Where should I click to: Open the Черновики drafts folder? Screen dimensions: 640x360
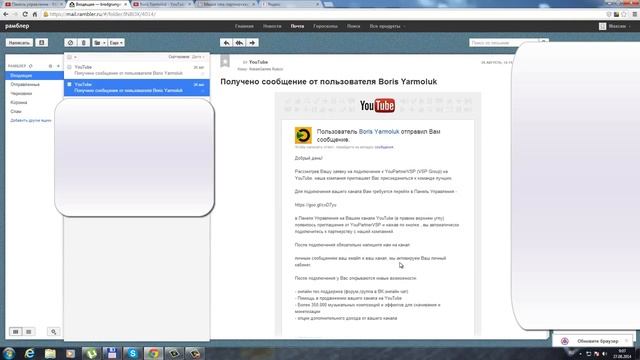point(21,93)
